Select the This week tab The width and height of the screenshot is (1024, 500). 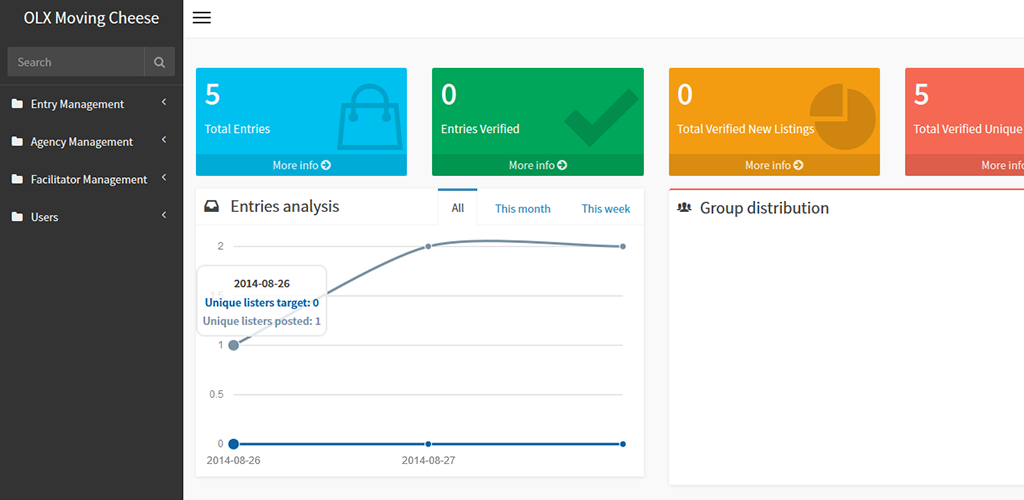click(605, 209)
